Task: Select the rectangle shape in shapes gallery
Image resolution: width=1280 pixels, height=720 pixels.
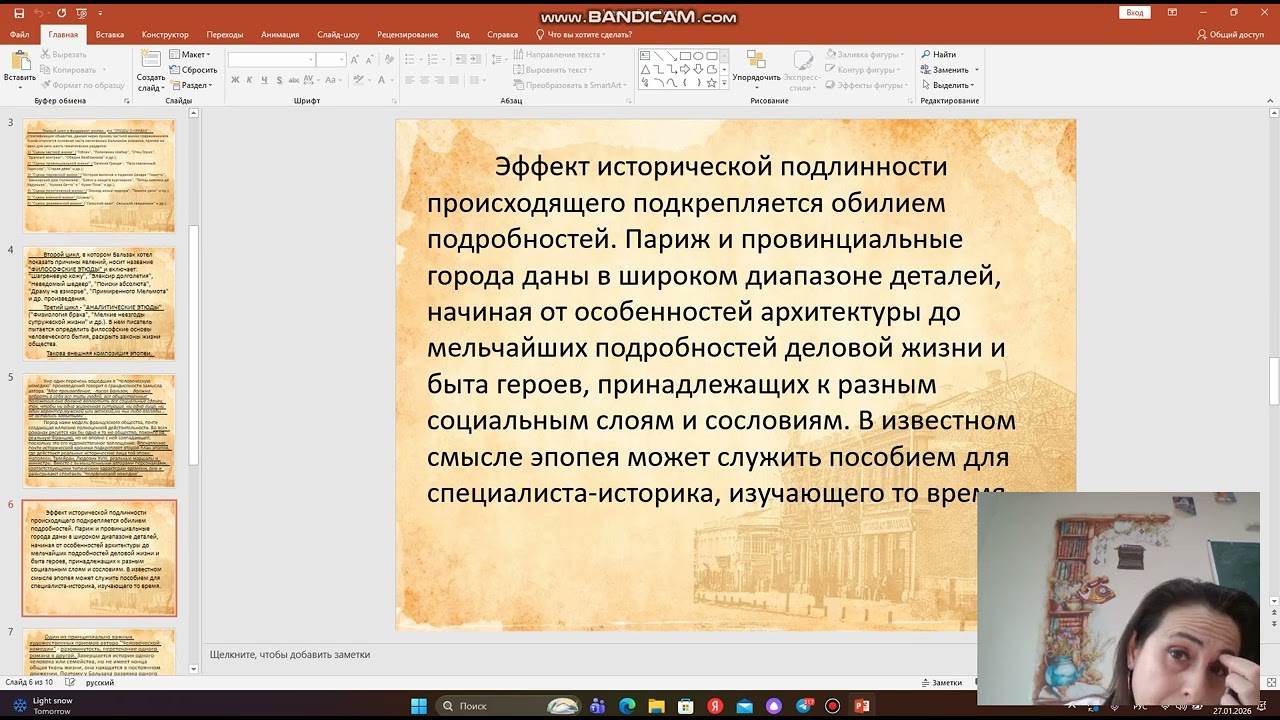Action: pos(685,56)
